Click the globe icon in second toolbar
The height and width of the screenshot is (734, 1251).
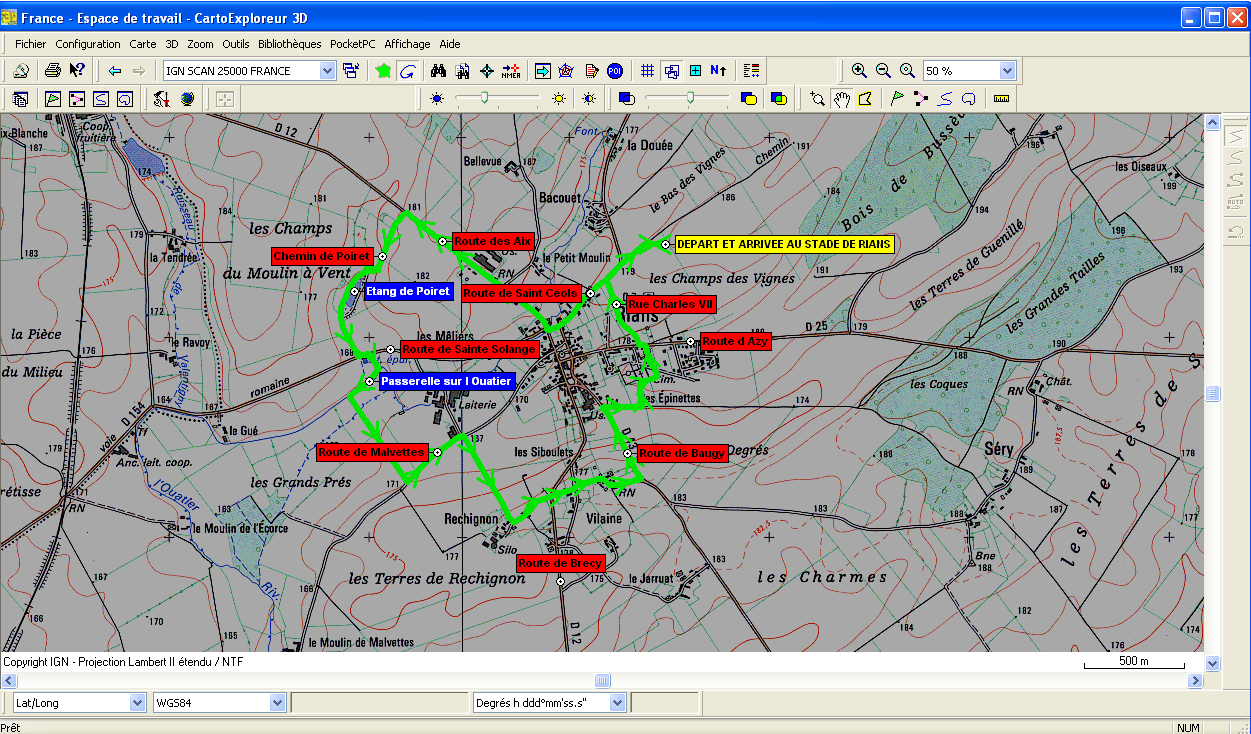[187, 99]
